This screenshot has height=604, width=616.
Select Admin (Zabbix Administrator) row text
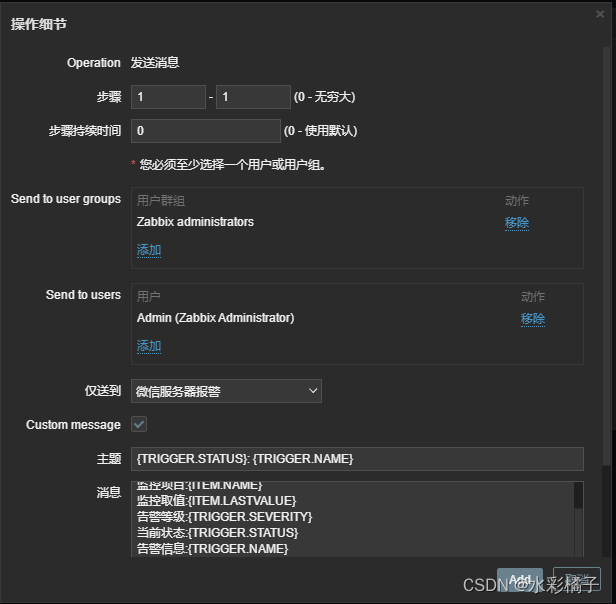[x=215, y=318]
